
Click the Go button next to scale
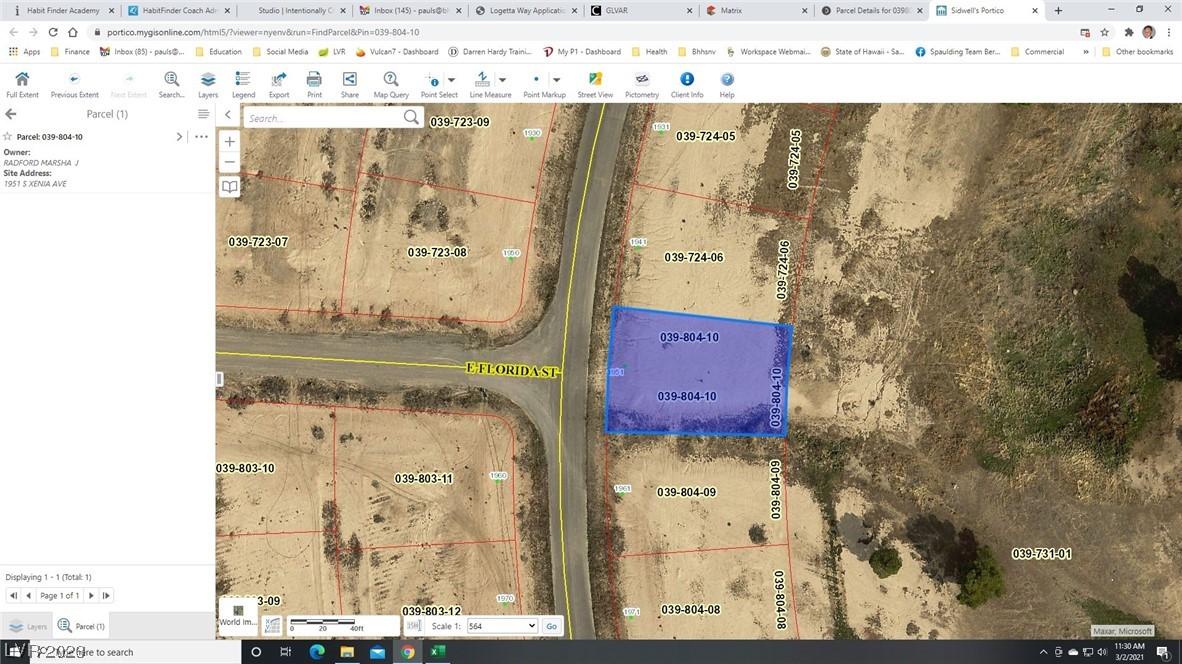point(552,626)
